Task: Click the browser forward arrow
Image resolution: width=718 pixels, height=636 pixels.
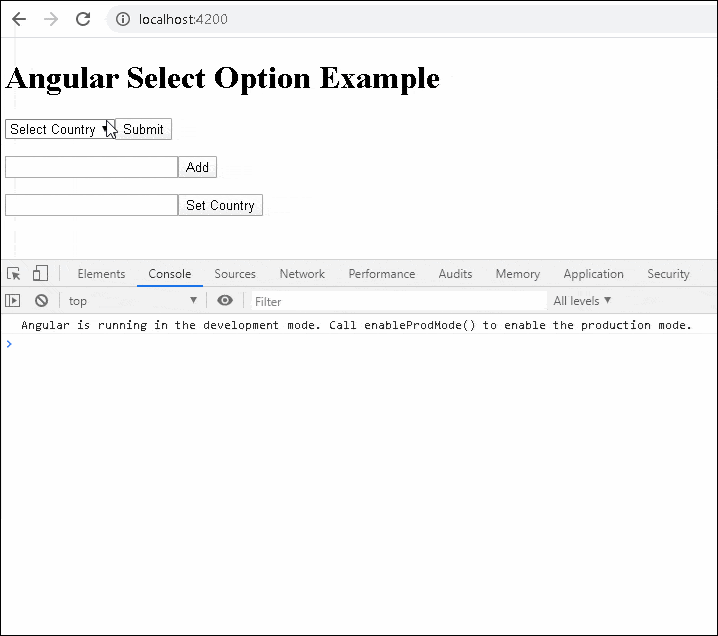Action: click(x=51, y=19)
